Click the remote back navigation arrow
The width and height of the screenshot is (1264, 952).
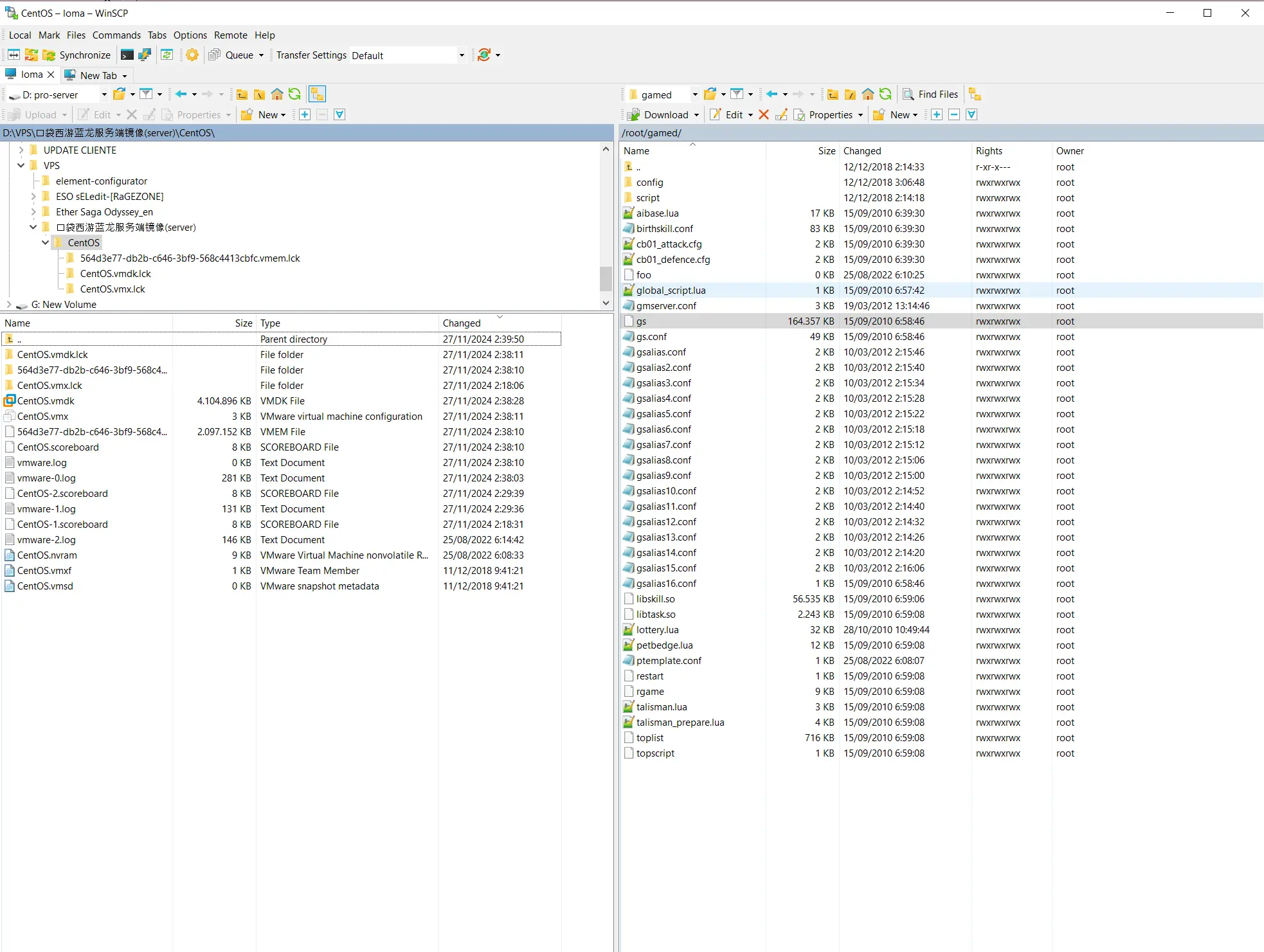[x=772, y=94]
